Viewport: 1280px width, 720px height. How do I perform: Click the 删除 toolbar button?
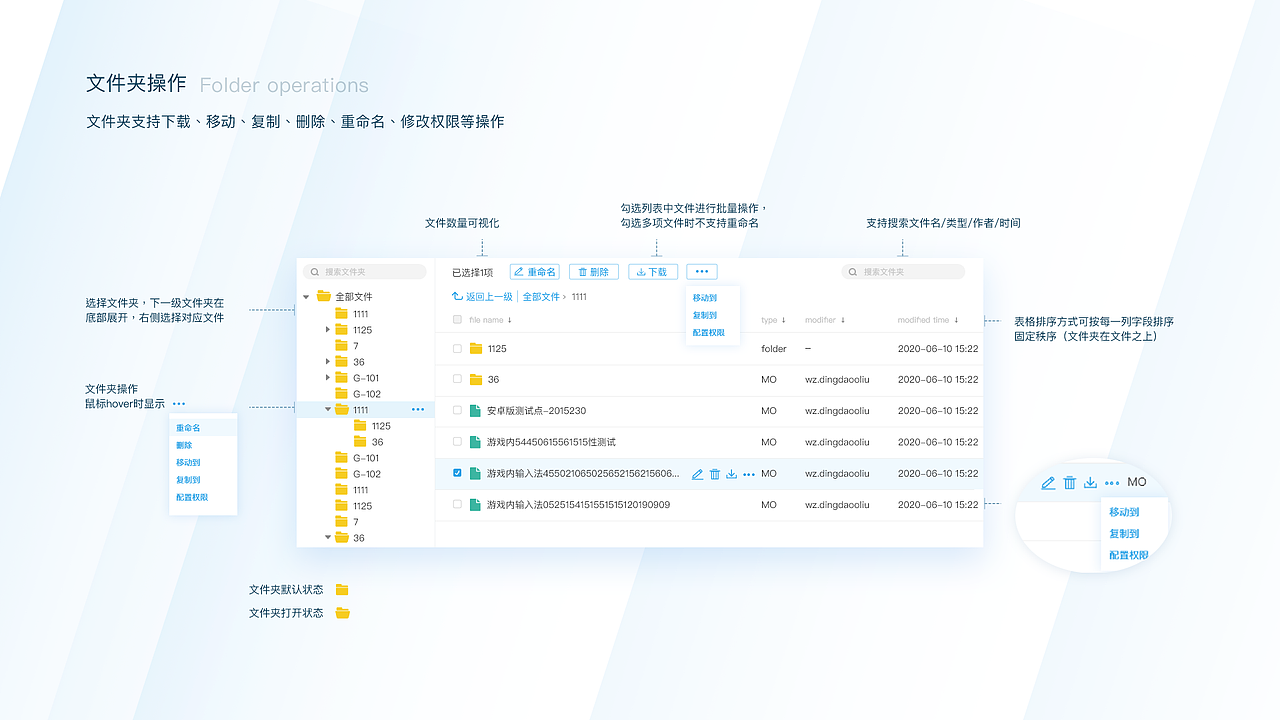point(594,272)
